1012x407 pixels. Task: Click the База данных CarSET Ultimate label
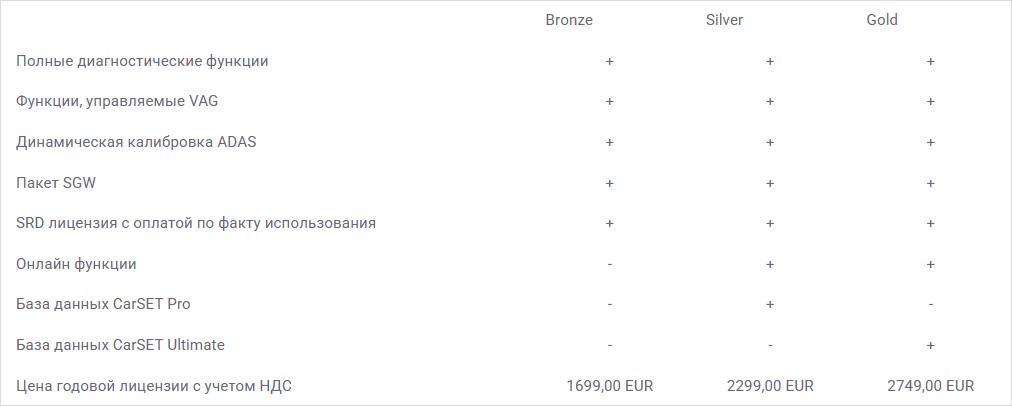121,345
